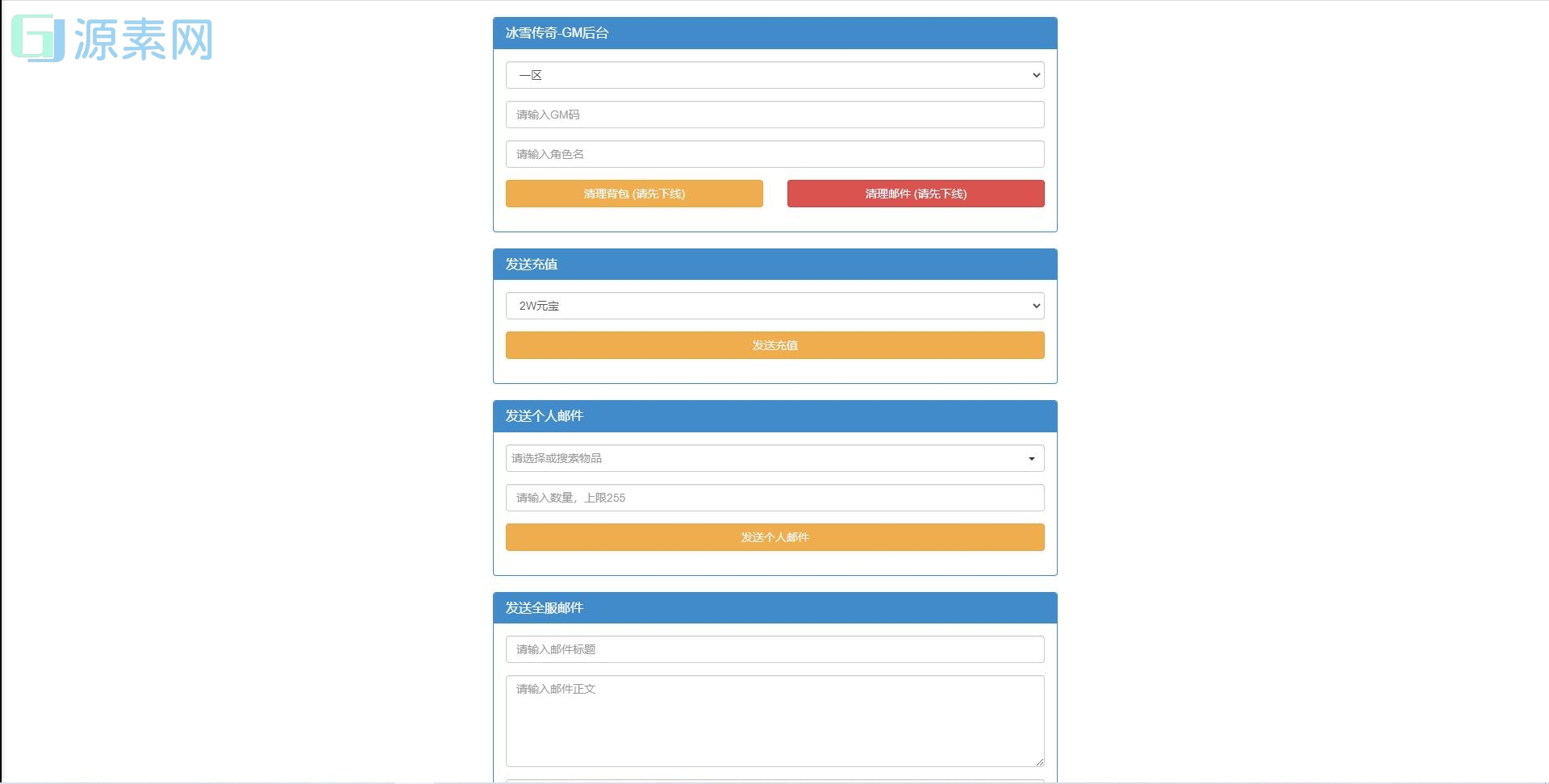Click the 请输入GM码 input field
This screenshot has height=784, width=1549.
point(774,114)
